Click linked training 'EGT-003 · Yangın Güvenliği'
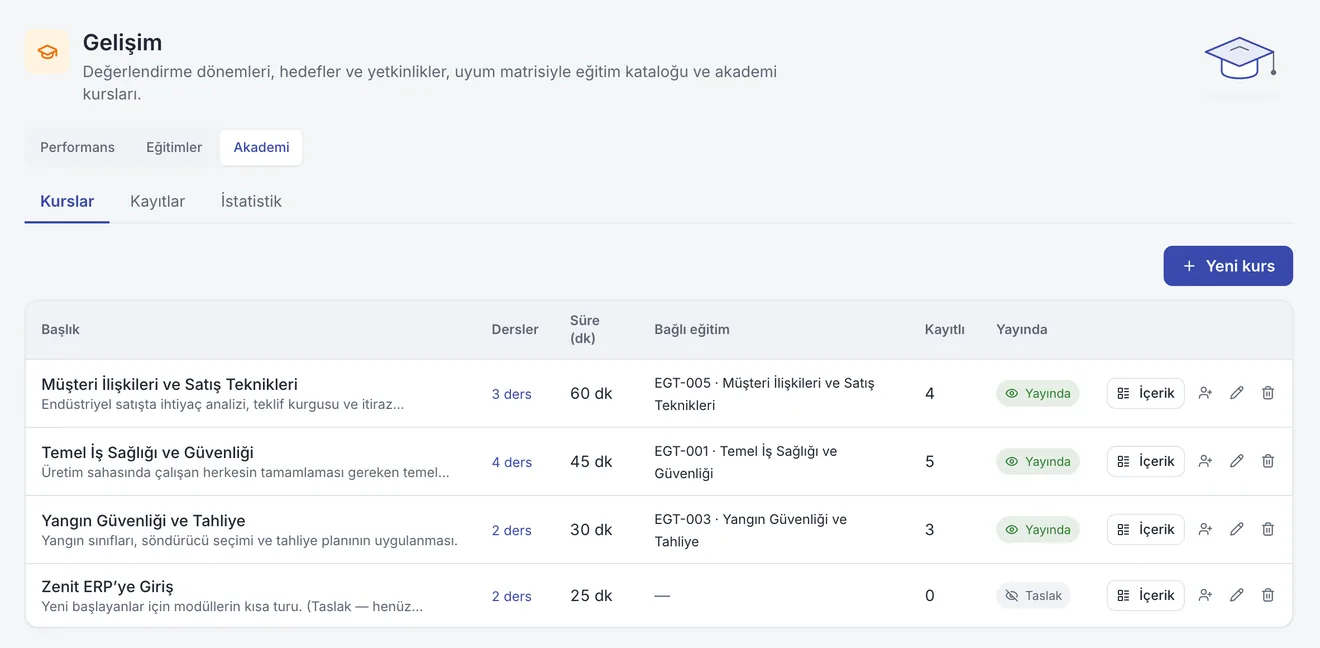1320x648 pixels. point(750,530)
